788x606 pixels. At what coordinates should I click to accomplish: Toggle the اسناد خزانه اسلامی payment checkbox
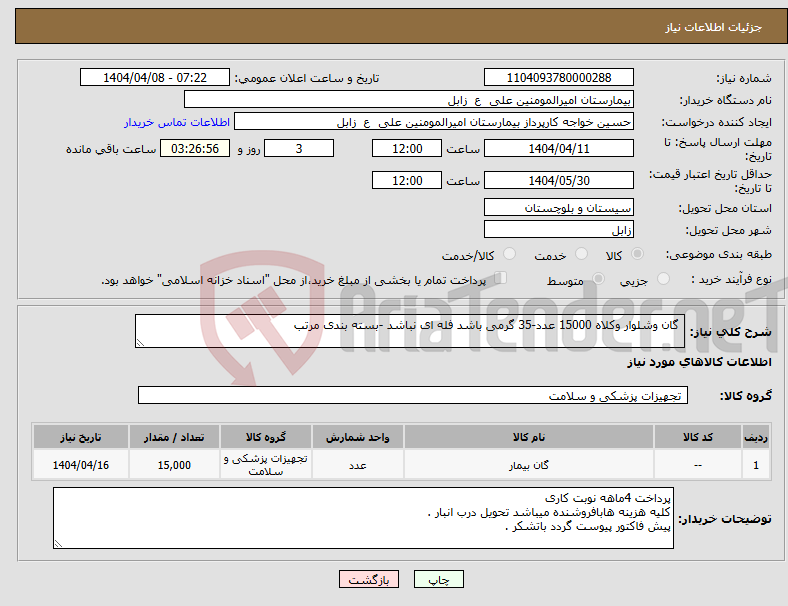click(501, 278)
